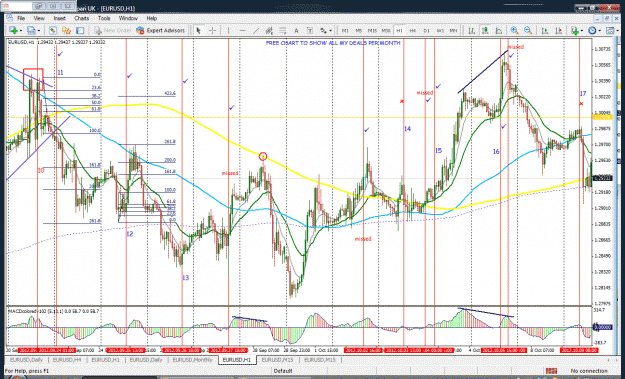Switch chart to M30 timeframe

[x=386, y=30]
